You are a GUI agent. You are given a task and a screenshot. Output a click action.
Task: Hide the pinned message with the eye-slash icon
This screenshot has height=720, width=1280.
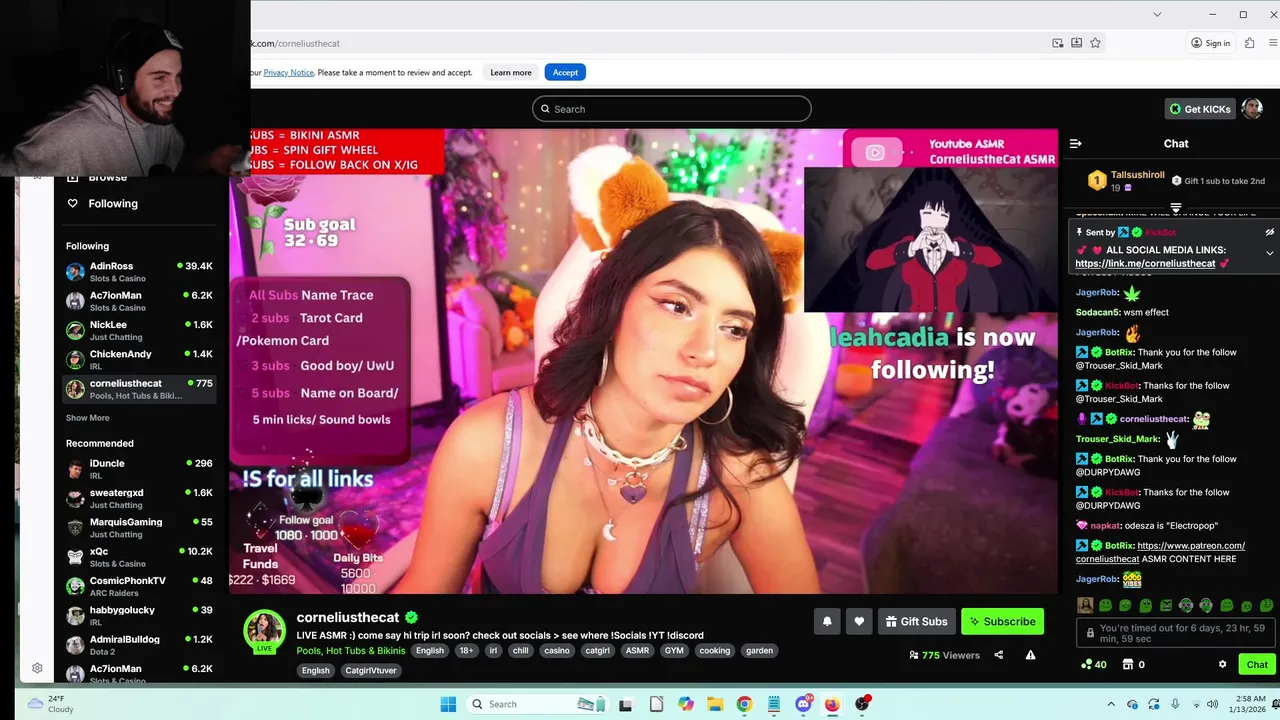coord(1269,232)
